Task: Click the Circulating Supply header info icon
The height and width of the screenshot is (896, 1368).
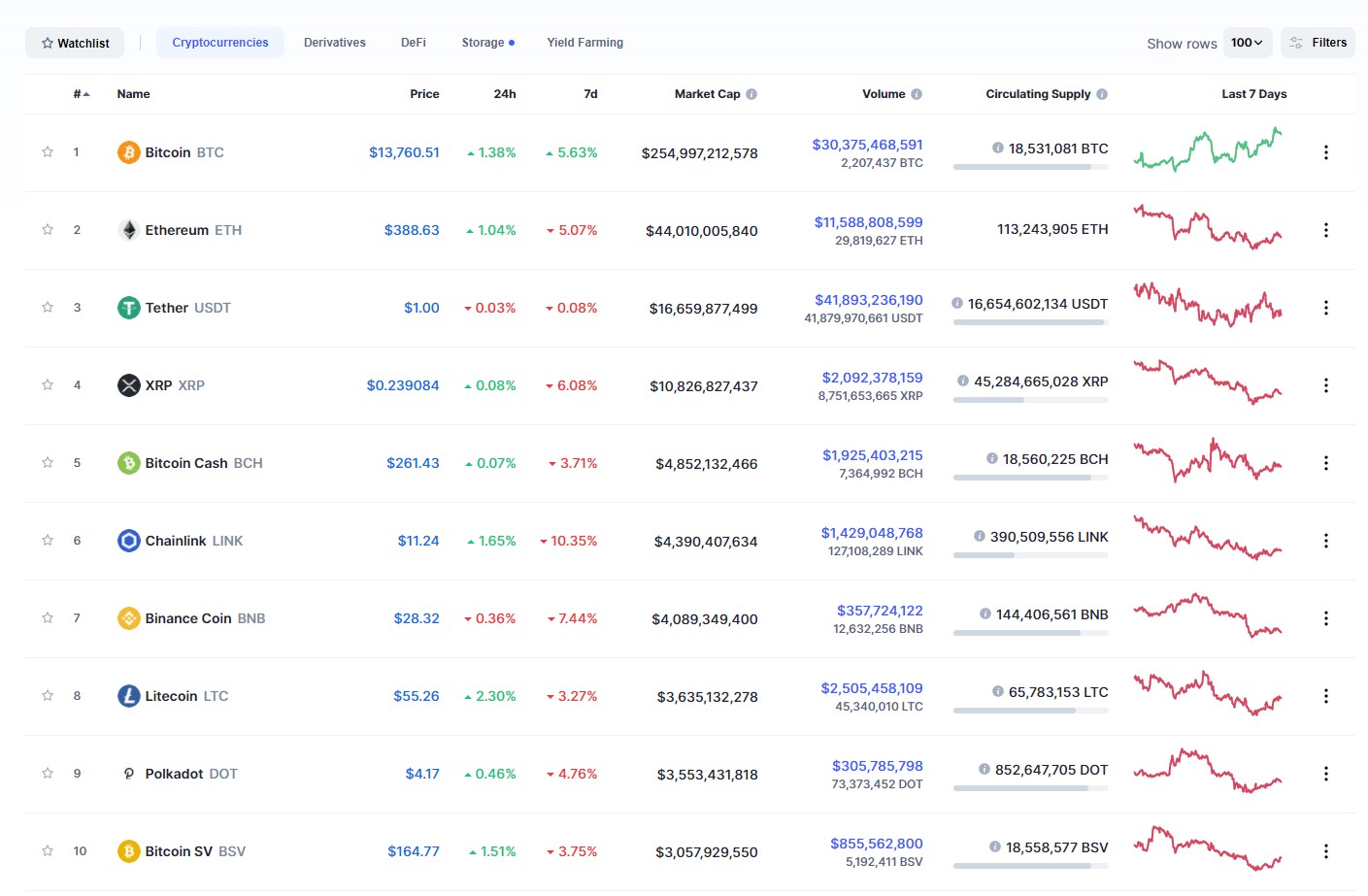Action: click(x=1102, y=94)
